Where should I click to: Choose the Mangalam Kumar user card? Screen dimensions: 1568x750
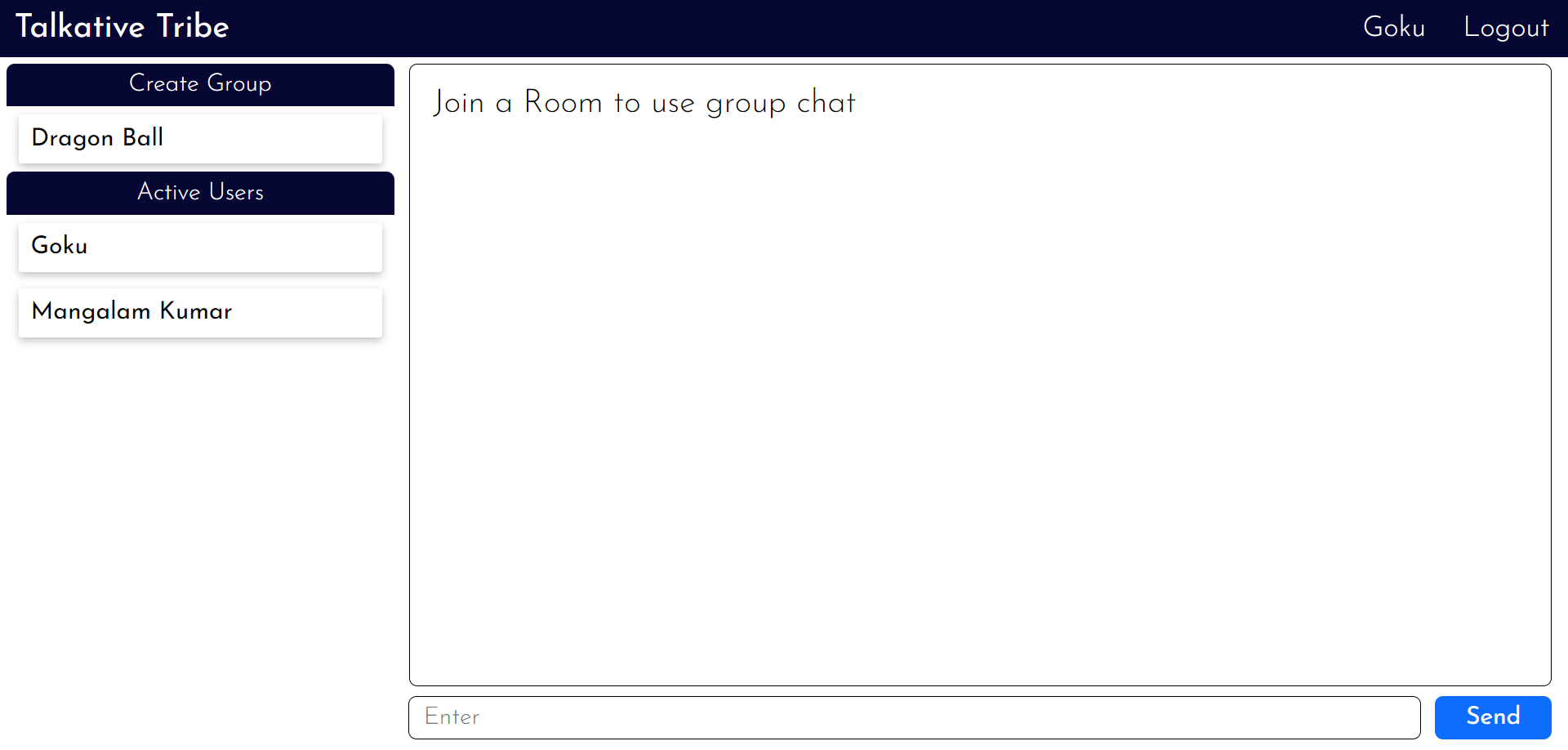tap(200, 312)
